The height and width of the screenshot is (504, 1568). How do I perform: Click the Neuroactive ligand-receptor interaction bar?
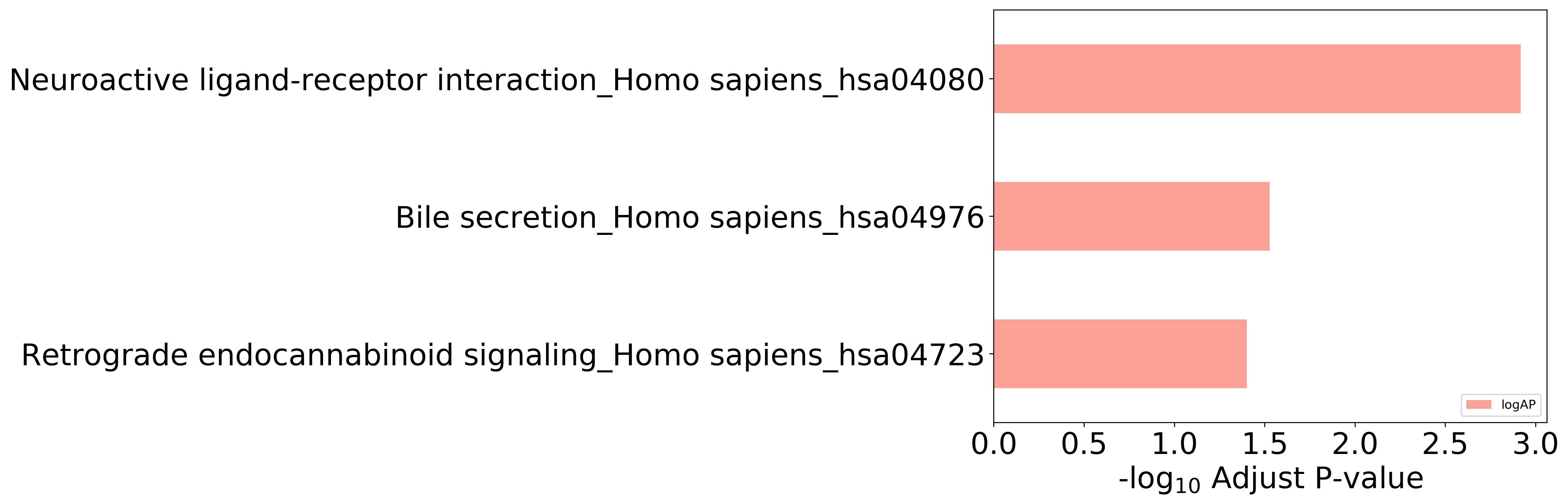[x=1257, y=79]
